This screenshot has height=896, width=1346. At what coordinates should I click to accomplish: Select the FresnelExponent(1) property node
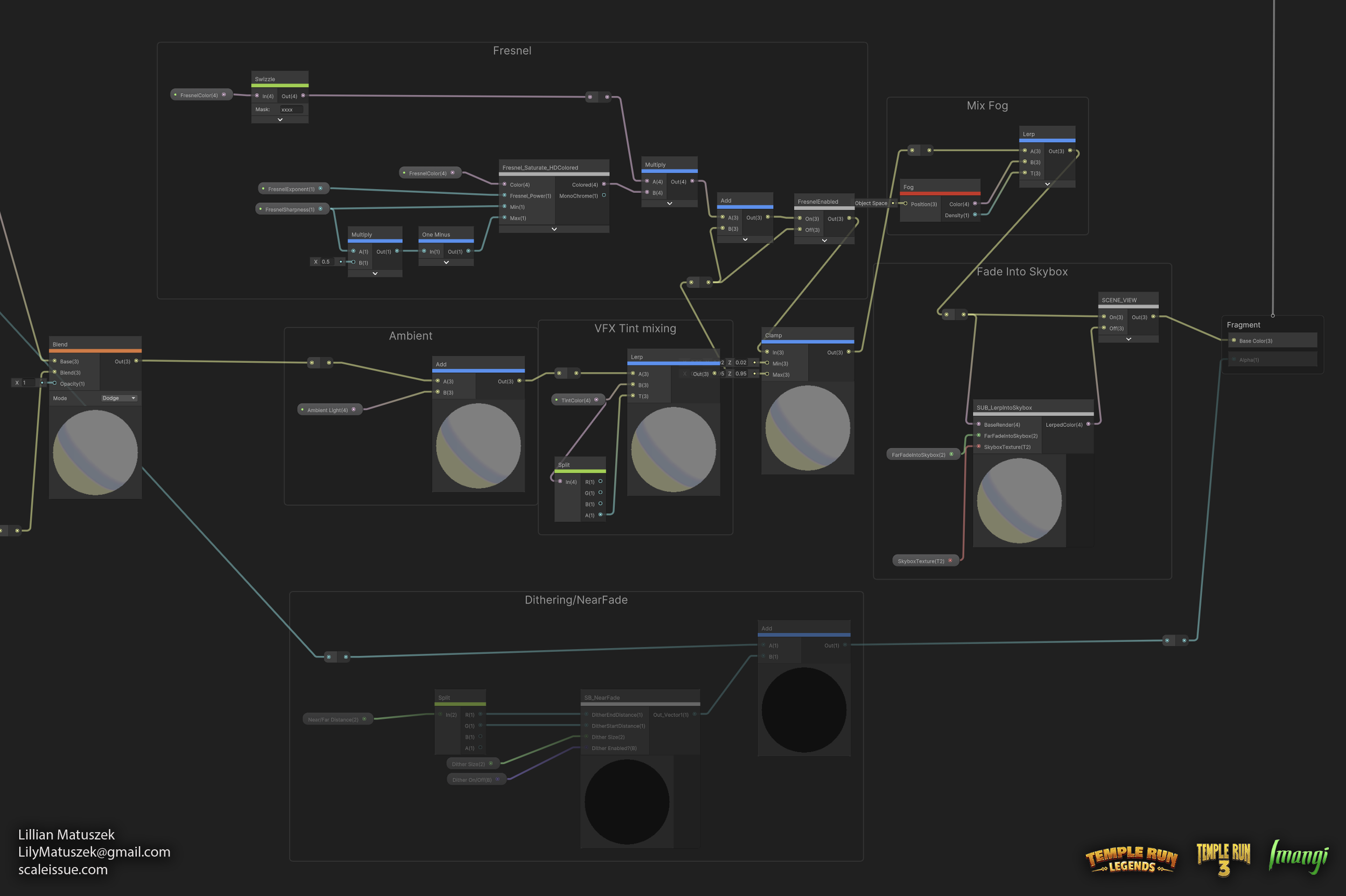click(x=292, y=188)
